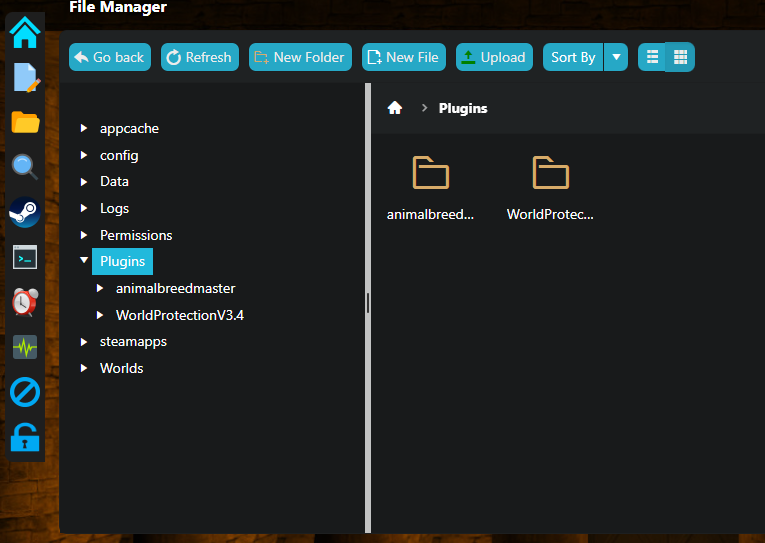765x543 pixels.
Task: Click the blue unlocked padlock icon
Action: [x=24, y=437]
